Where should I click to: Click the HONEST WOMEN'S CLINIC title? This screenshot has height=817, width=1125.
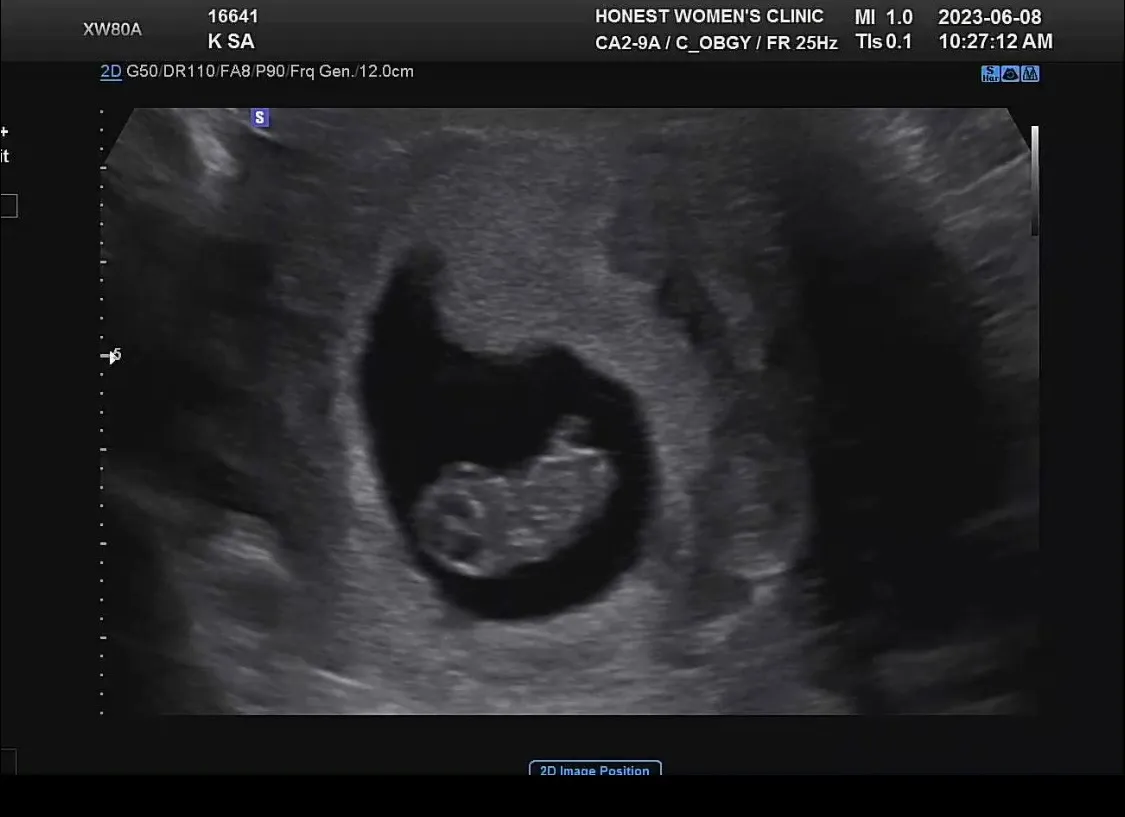coord(709,16)
